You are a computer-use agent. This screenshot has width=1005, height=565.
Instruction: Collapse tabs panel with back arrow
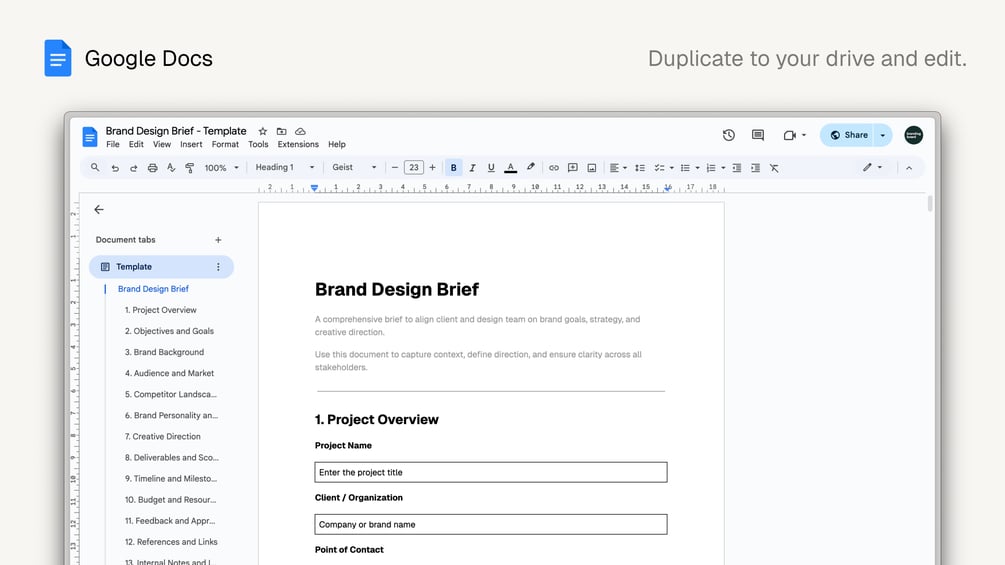pos(99,209)
